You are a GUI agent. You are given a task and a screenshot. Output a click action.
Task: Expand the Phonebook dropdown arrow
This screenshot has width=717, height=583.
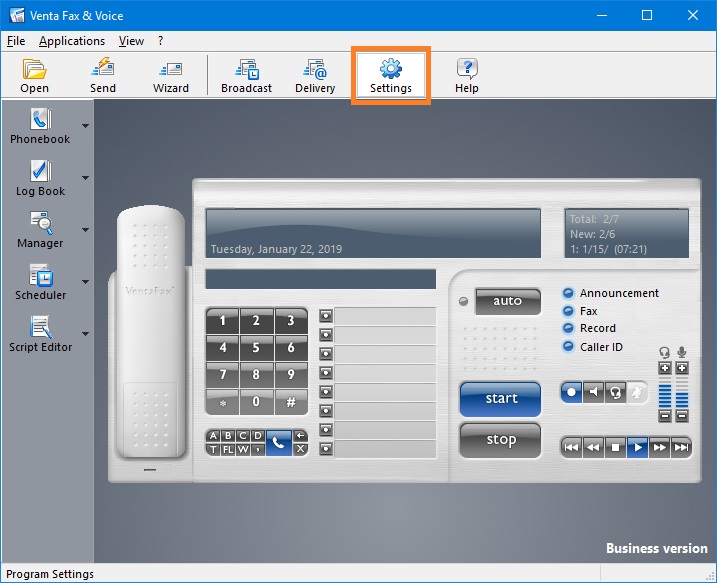[86, 126]
